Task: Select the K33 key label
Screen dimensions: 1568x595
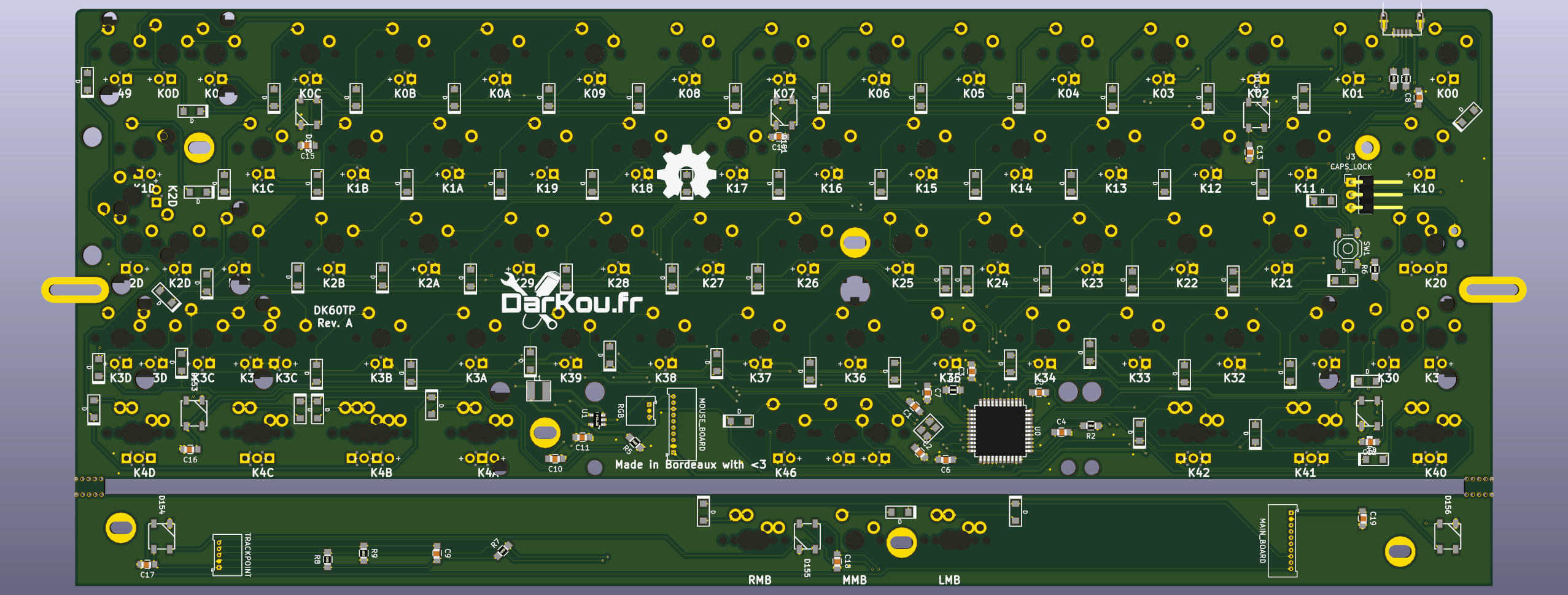Action: [1139, 378]
